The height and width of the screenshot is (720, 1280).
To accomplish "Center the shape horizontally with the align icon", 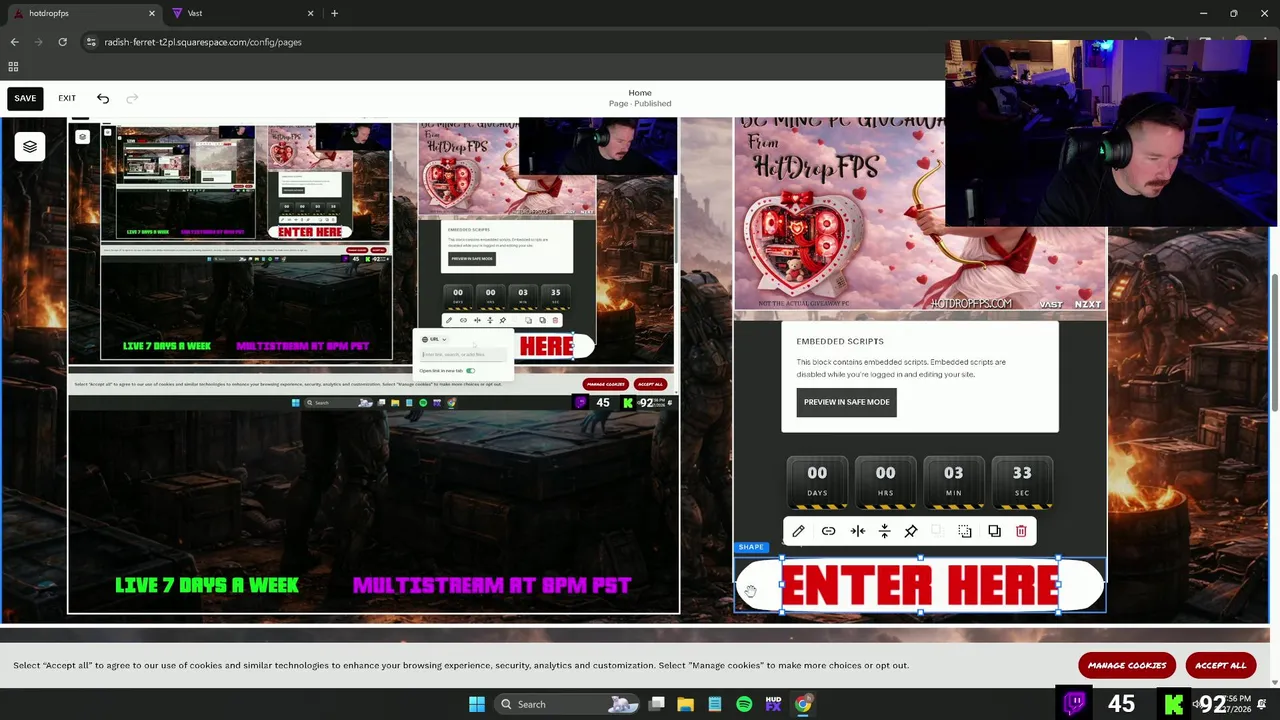I will [857, 531].
